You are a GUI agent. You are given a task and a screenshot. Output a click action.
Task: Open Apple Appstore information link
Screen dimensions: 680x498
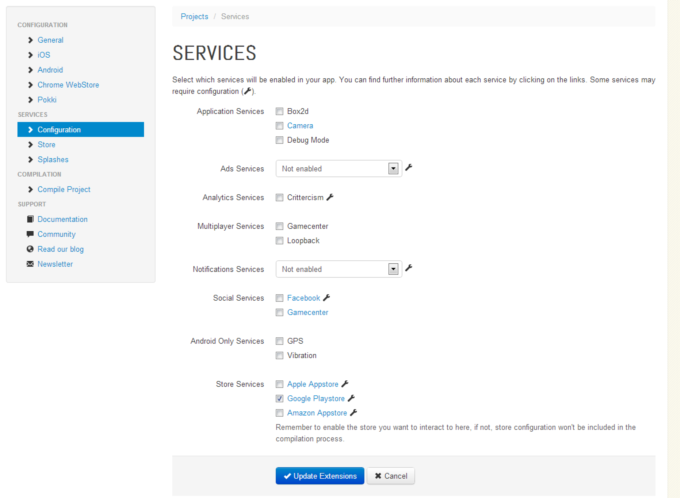tap(313, 384)
